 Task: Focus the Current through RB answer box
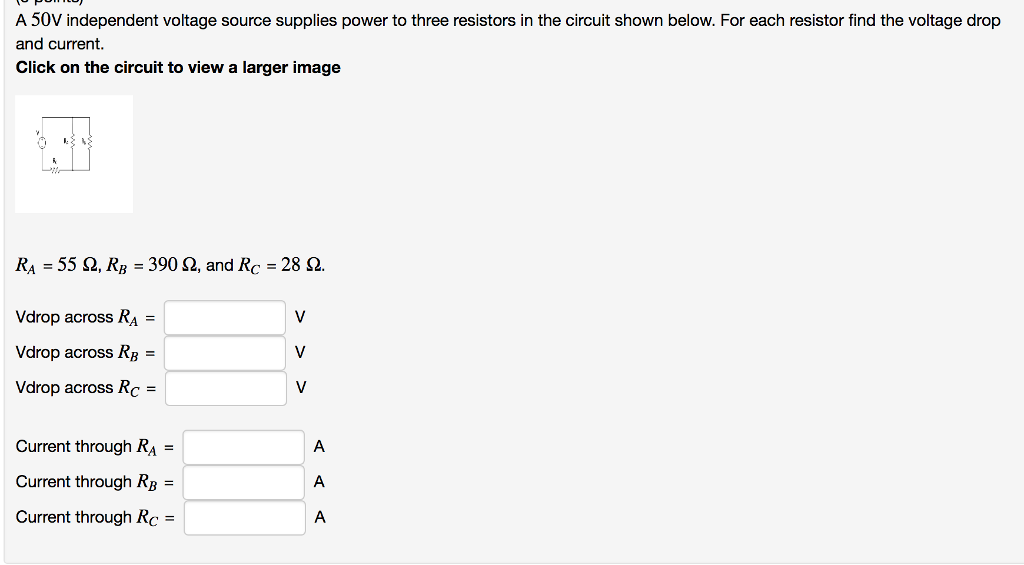(243, 482)
